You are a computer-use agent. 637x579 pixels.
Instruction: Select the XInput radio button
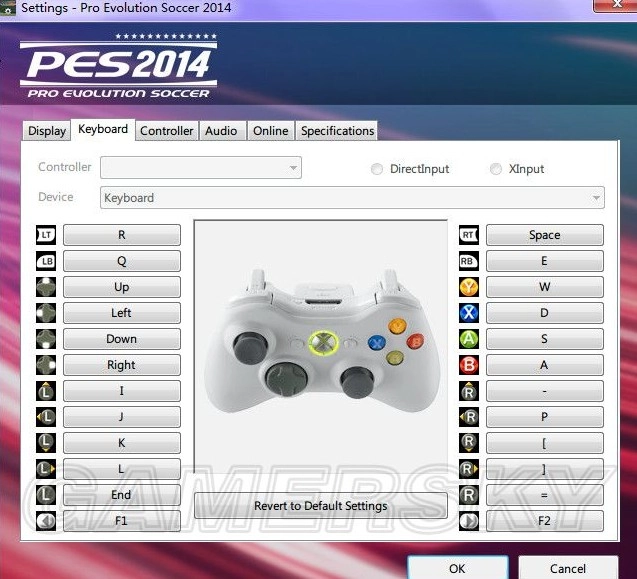point(496,169)
